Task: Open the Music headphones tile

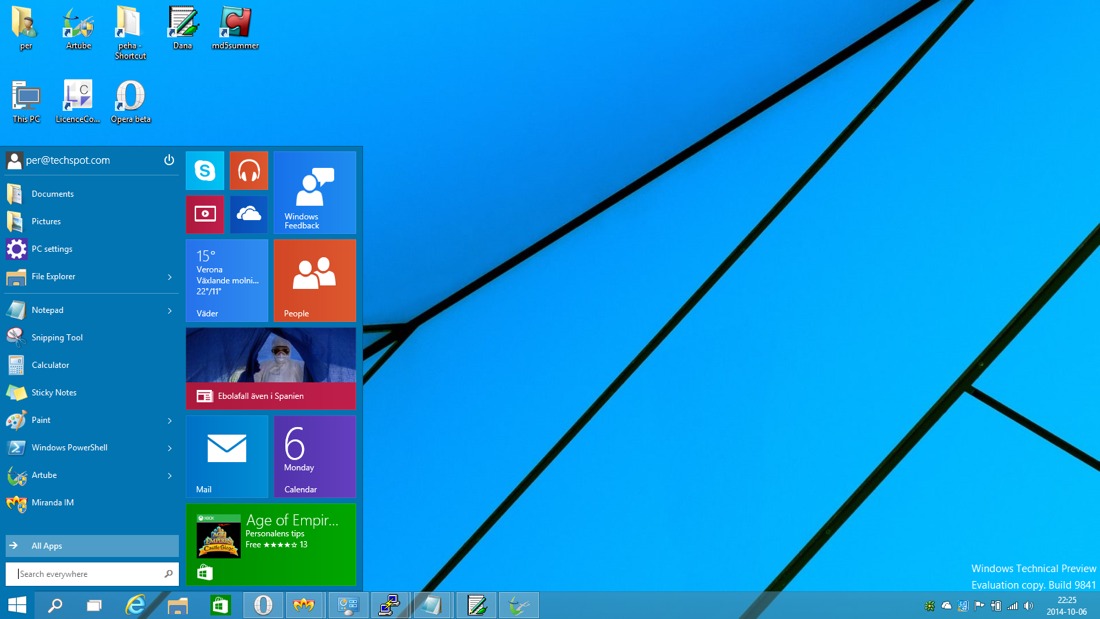Action: tap(249, 171)
